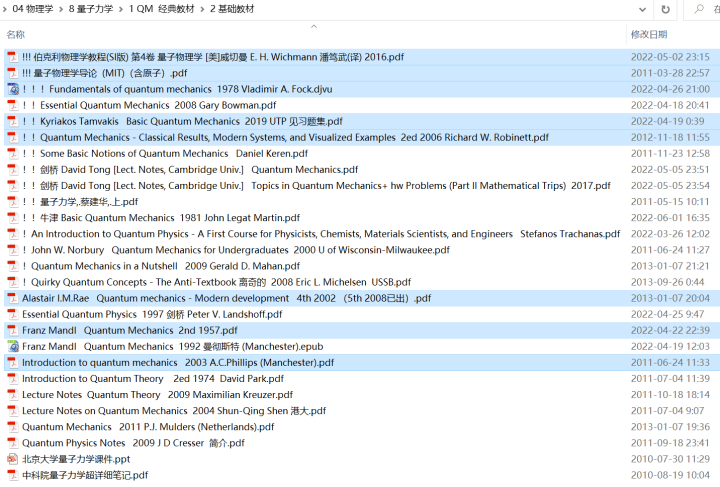720x487 pixels.
Task: Click the epub icon of Franz Mandl 1992 file
Action: tap(13, 346)
